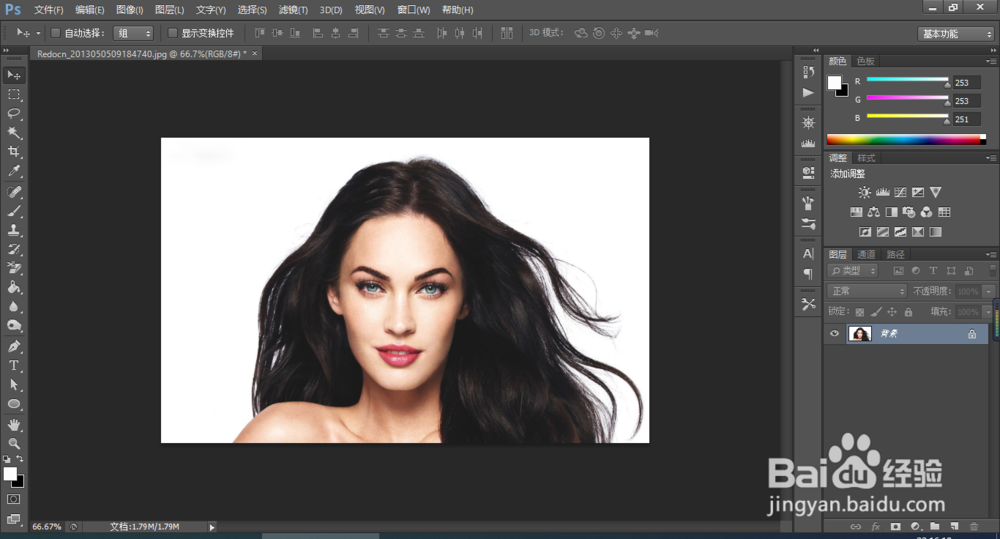
Task: Select the Healing Brush tool
Action: (14, 192)
